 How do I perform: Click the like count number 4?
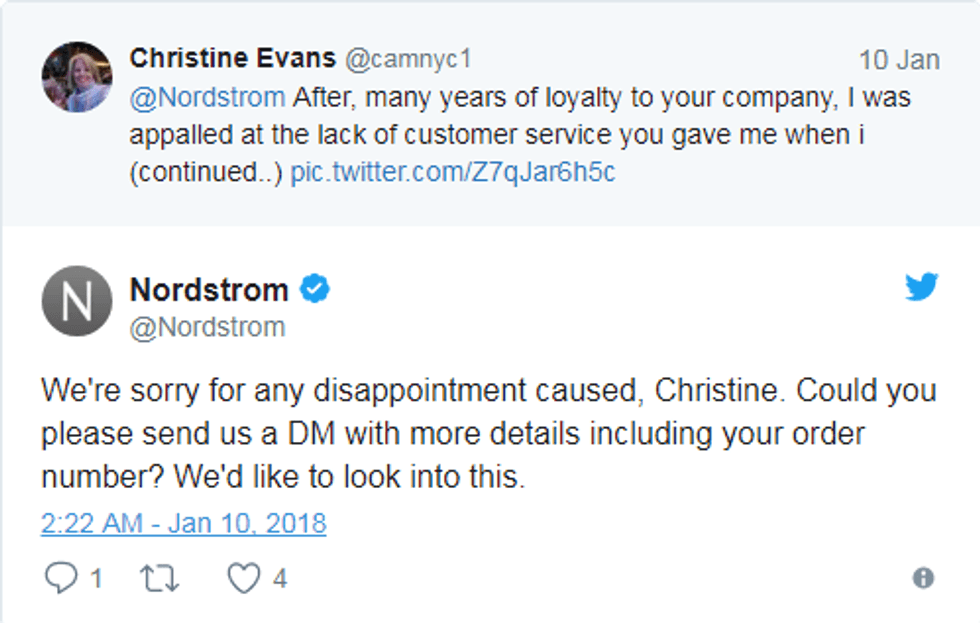click(x=281, y=578)
